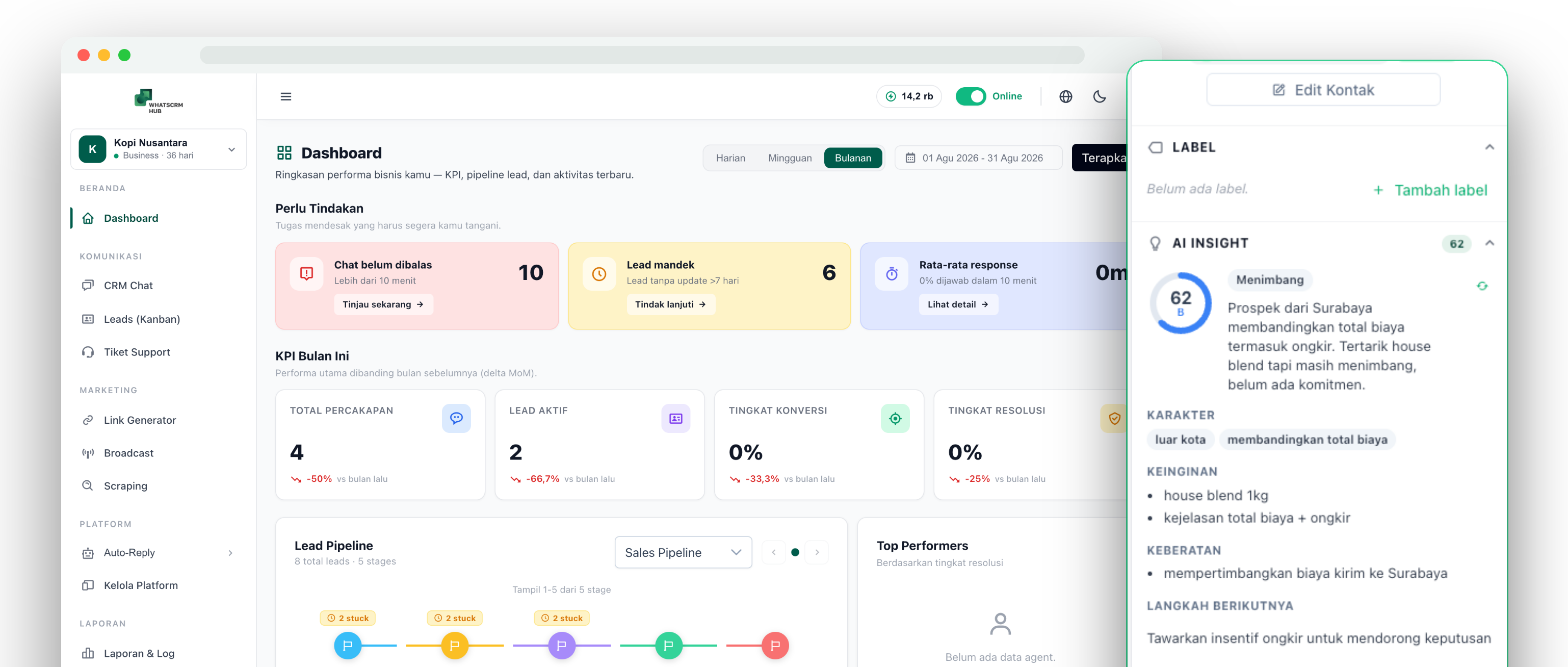Click the orange second pipeline stage flag

pyautogui.click(x=454, y=645)
